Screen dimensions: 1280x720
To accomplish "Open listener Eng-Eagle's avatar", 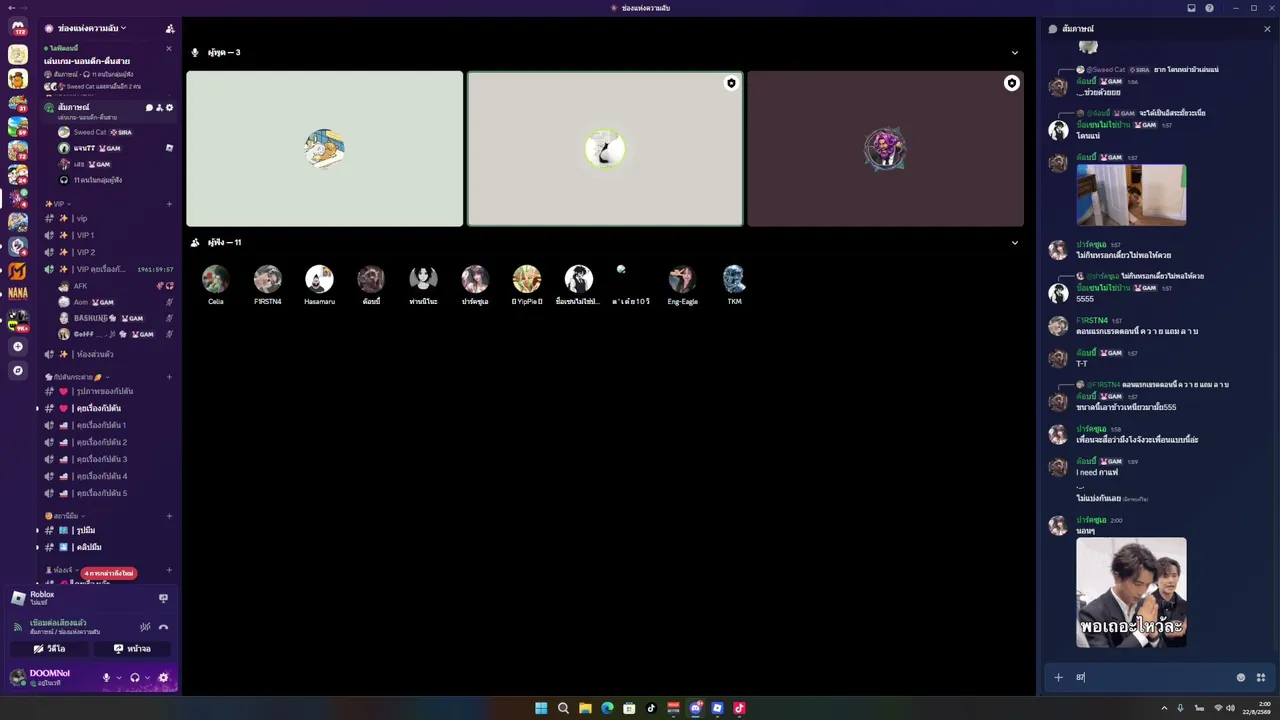I will point(683,279).
